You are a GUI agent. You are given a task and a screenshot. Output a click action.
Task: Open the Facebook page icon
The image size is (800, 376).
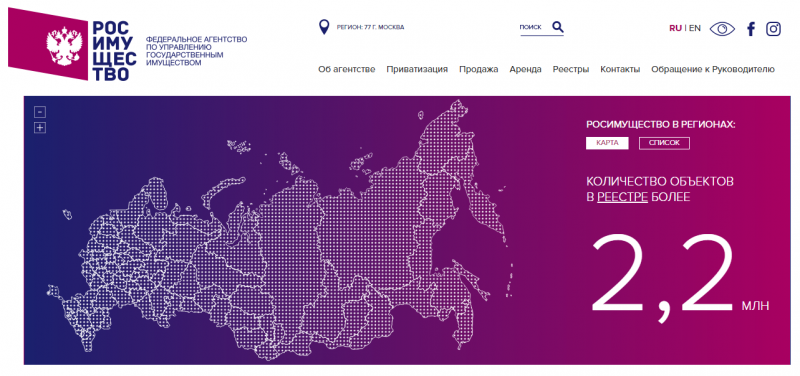point(751,29)
